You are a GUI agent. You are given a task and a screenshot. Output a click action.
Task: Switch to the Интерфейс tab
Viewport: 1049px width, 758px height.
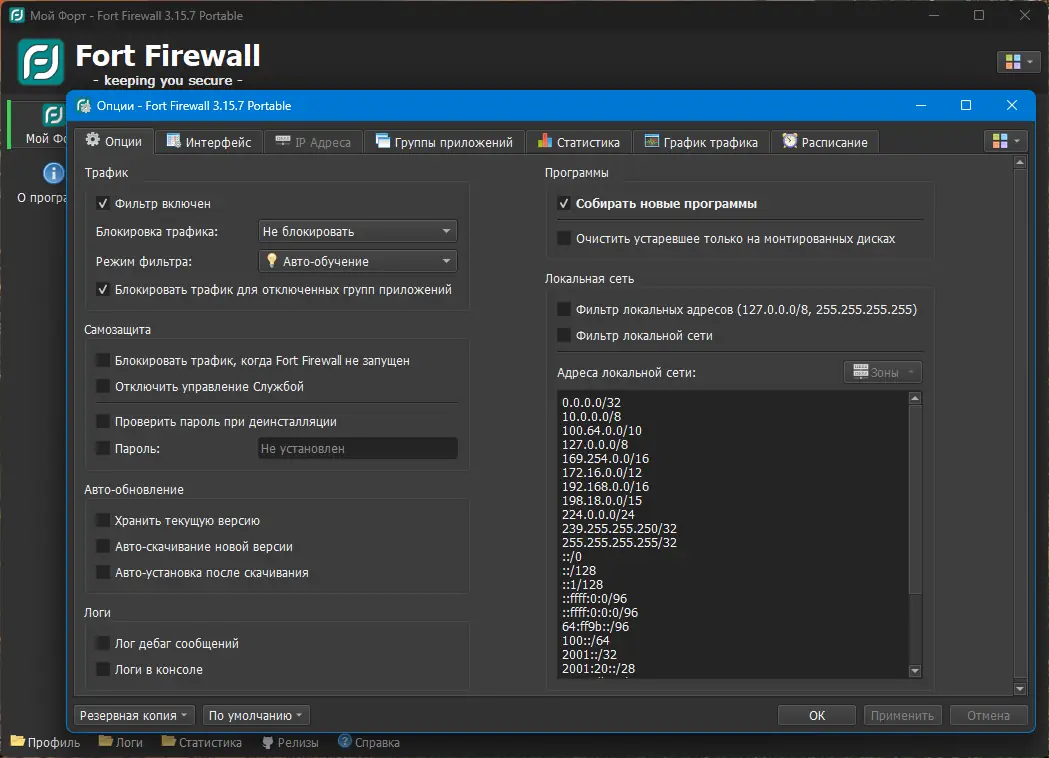(x=209, y=142)
